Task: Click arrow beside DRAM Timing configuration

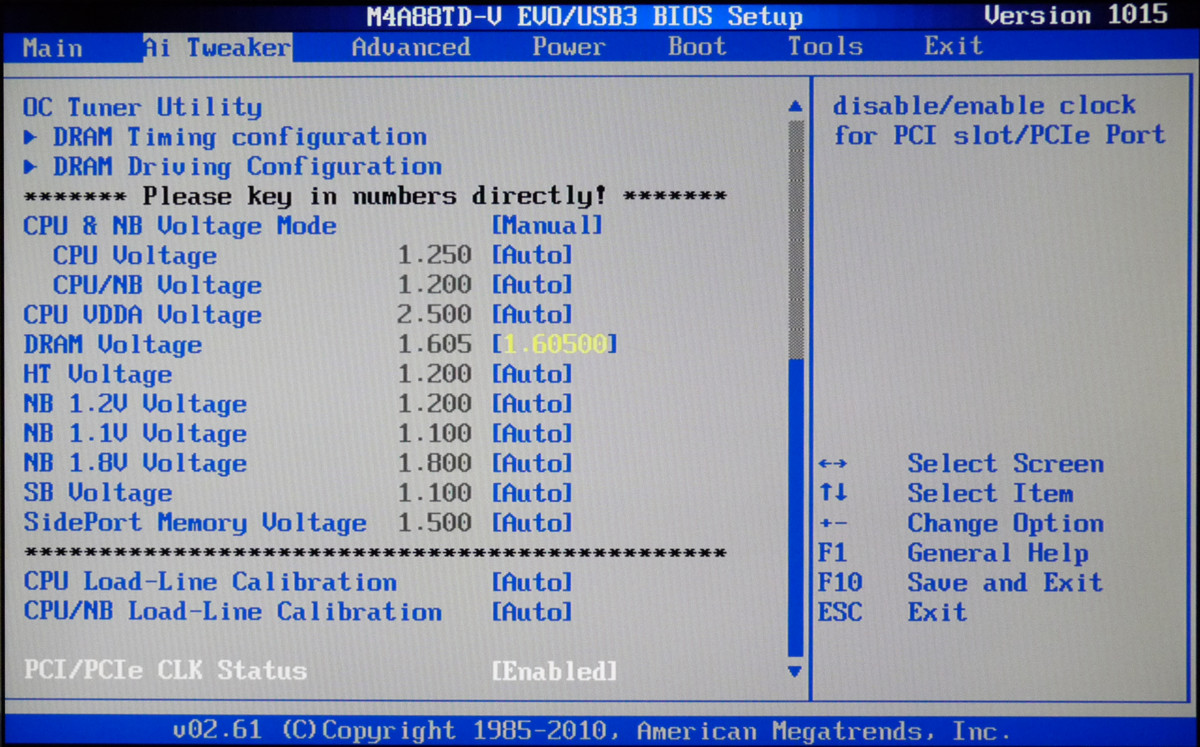Action: pyautogui.click(x=31, y=137)
